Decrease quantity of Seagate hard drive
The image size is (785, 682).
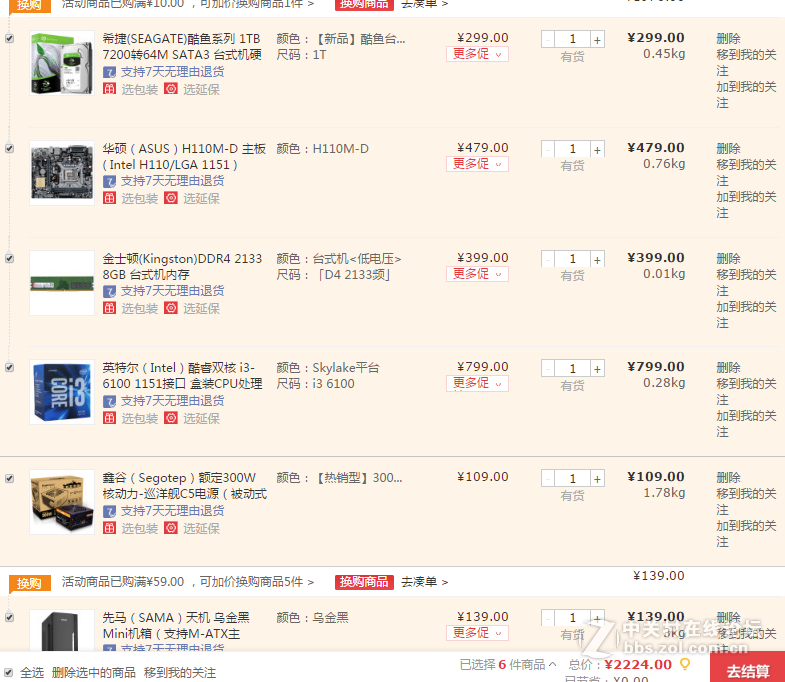[x=548, y=40]
